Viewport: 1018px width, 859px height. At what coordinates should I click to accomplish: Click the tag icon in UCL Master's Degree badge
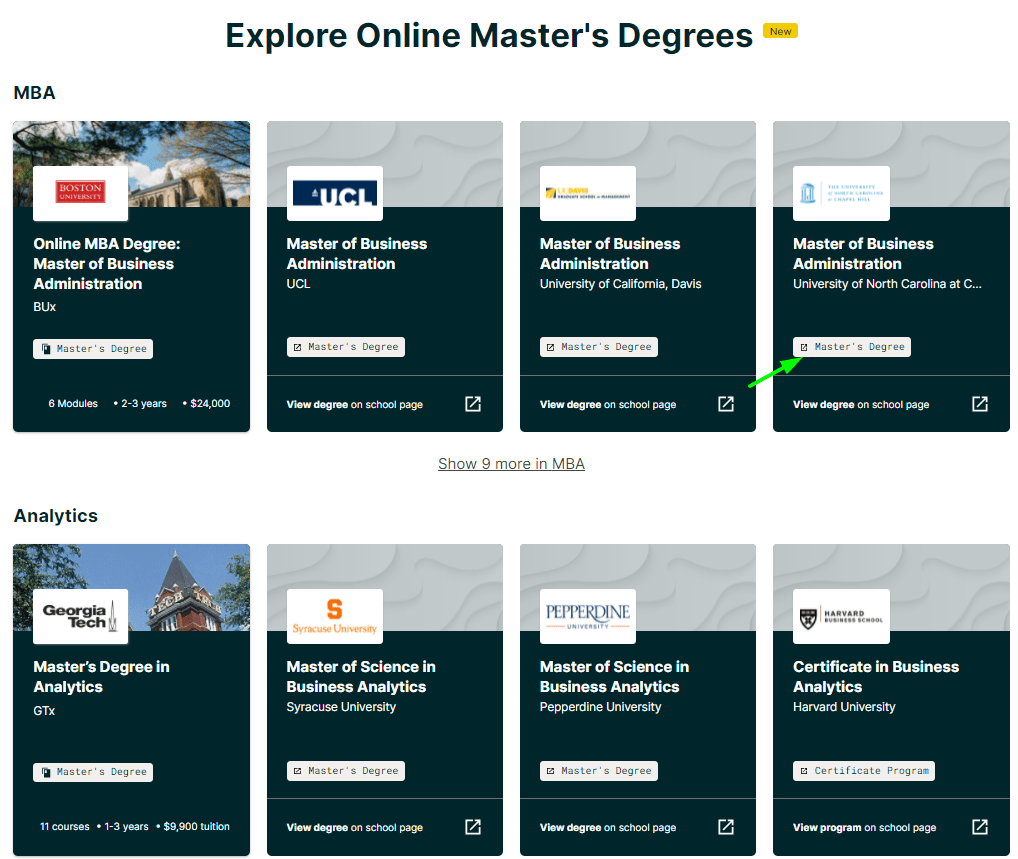pyautogui.click(x=297, y=347)
